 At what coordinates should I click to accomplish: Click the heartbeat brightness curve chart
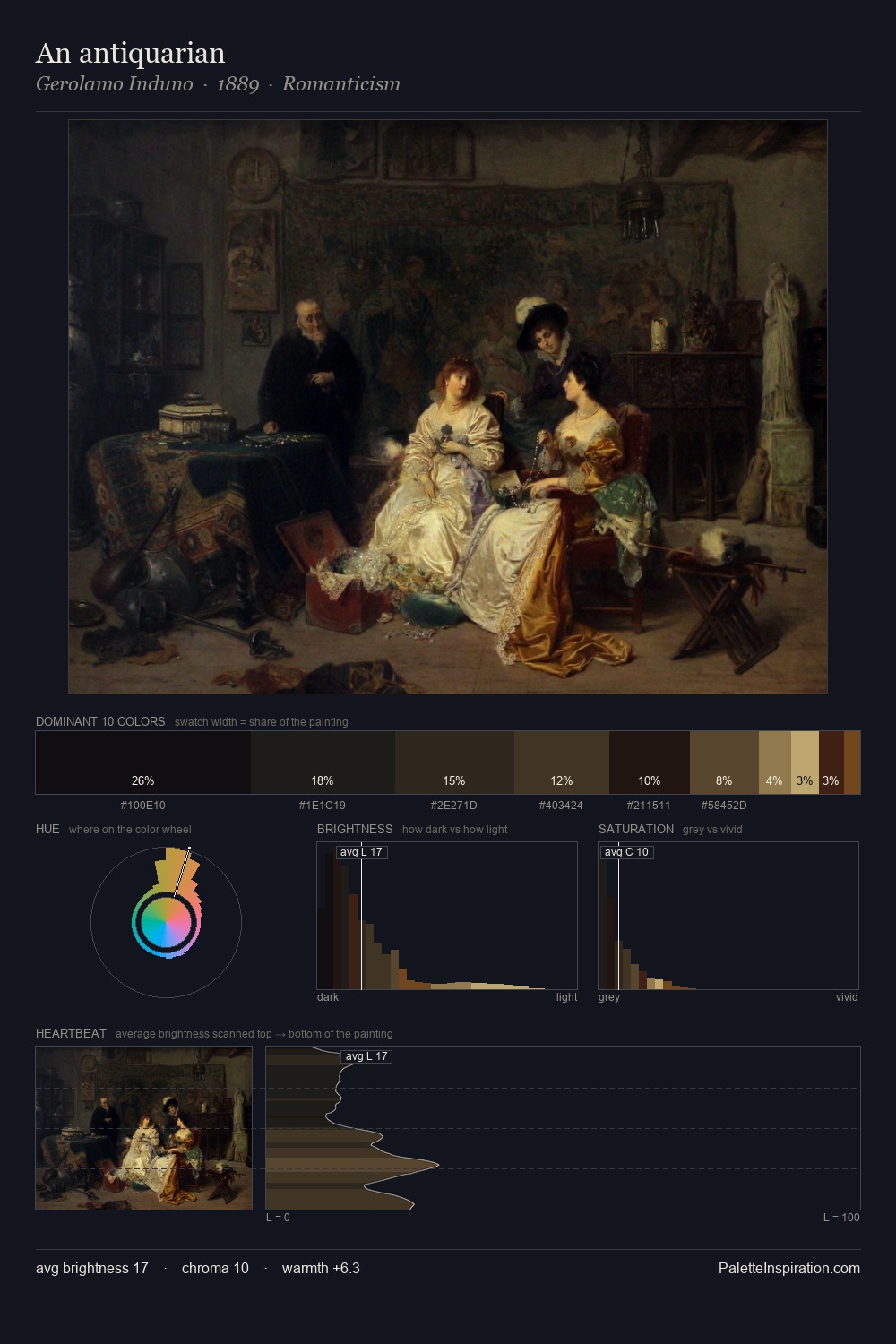coord(563,1128)
